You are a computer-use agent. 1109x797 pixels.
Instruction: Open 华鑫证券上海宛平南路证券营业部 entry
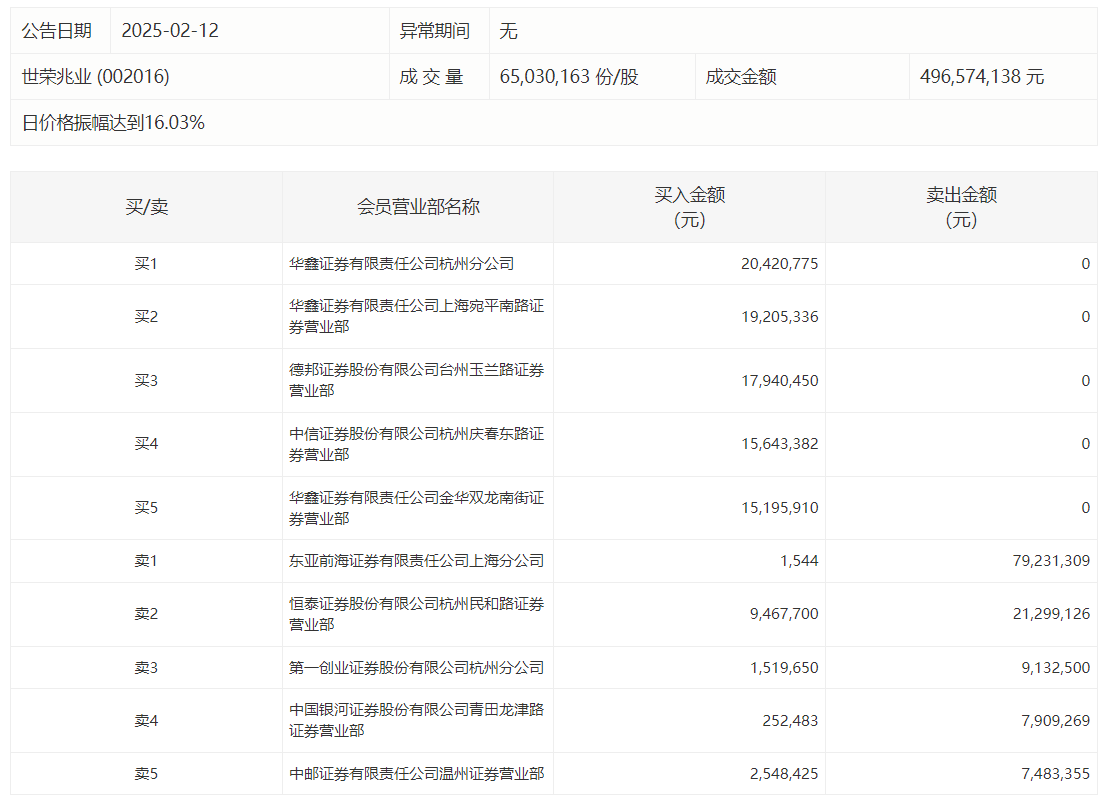click(416, 316)
